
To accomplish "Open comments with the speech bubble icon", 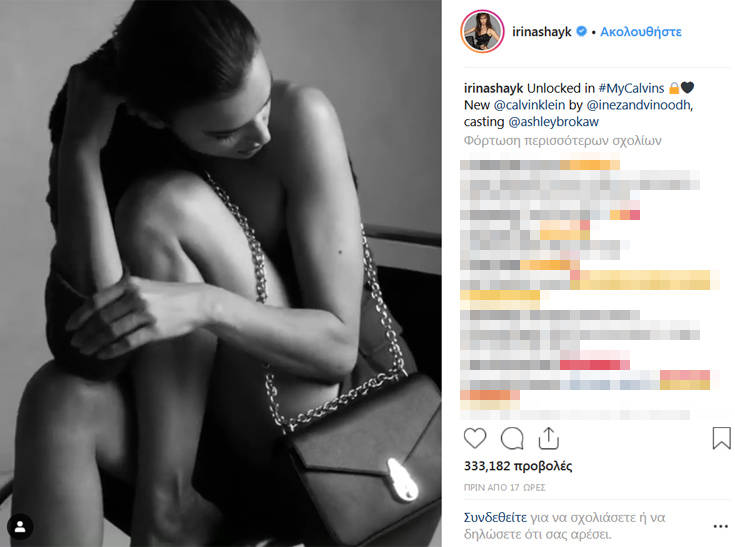I will (x=512, y=439).
